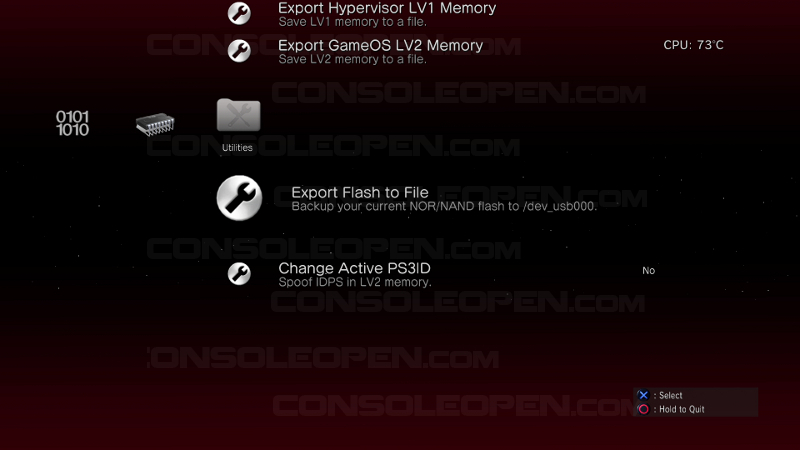Viewport: 800px width, 450px height.
Task: Open the Utilities folder icon
Action: (x=238, y=115)
